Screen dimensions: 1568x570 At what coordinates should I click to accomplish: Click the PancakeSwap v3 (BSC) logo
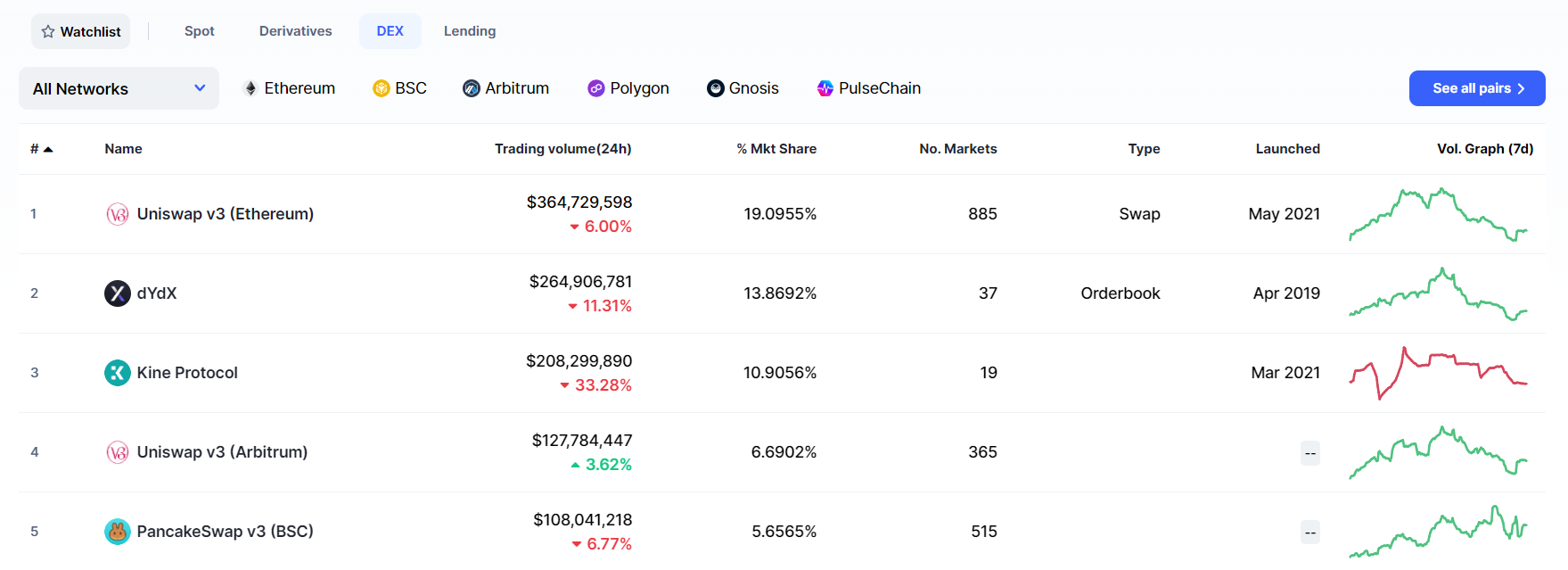118,532
